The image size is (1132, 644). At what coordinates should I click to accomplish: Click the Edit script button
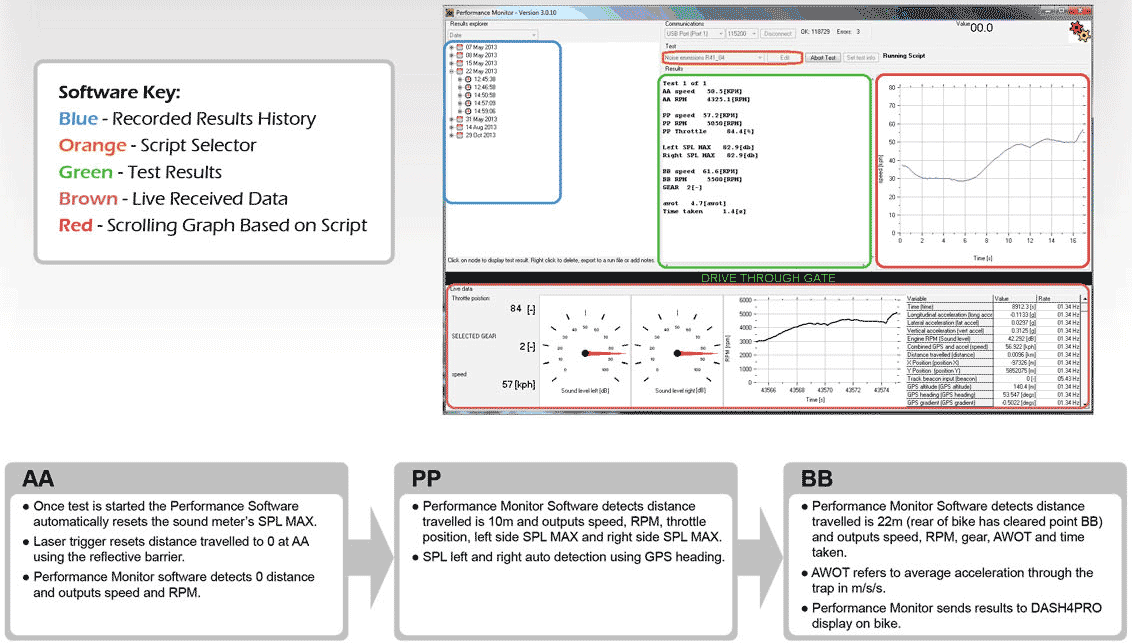click(x=784, y=58)
